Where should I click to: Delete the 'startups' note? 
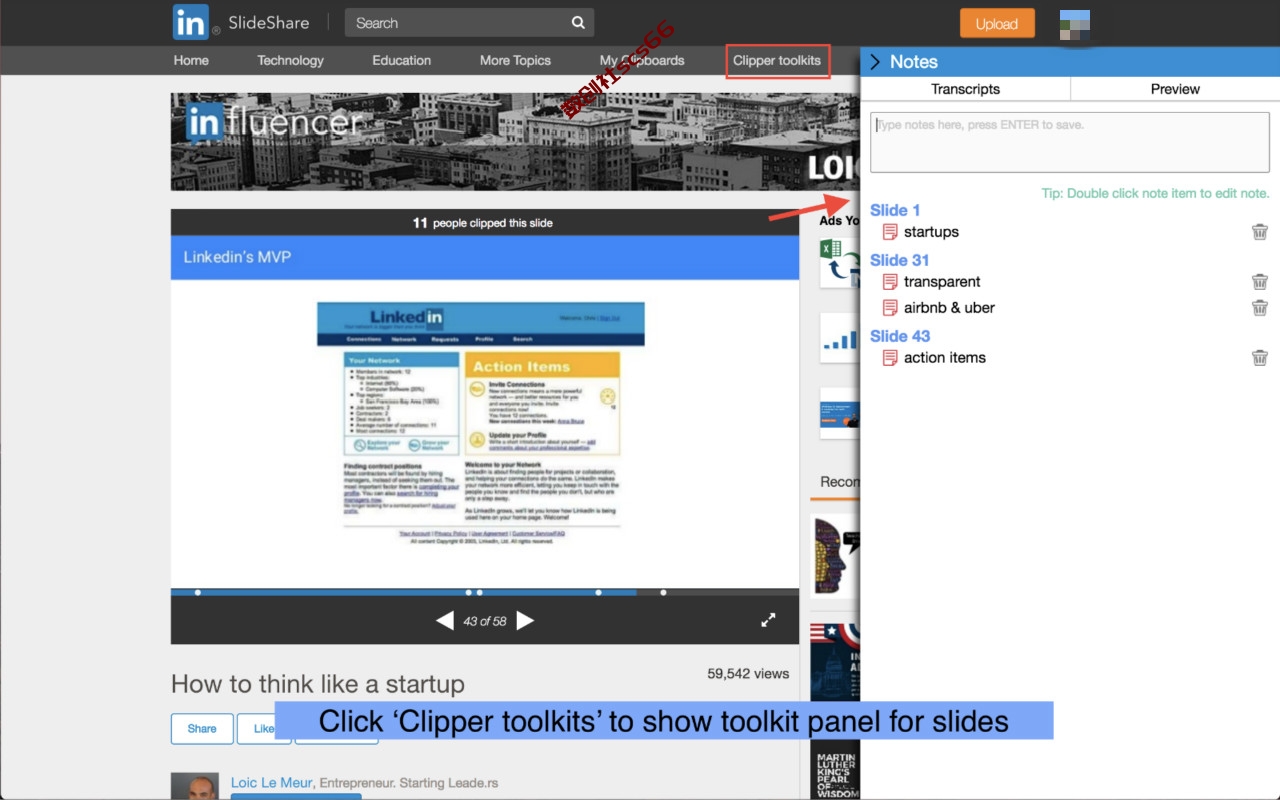coord(1260,232)
